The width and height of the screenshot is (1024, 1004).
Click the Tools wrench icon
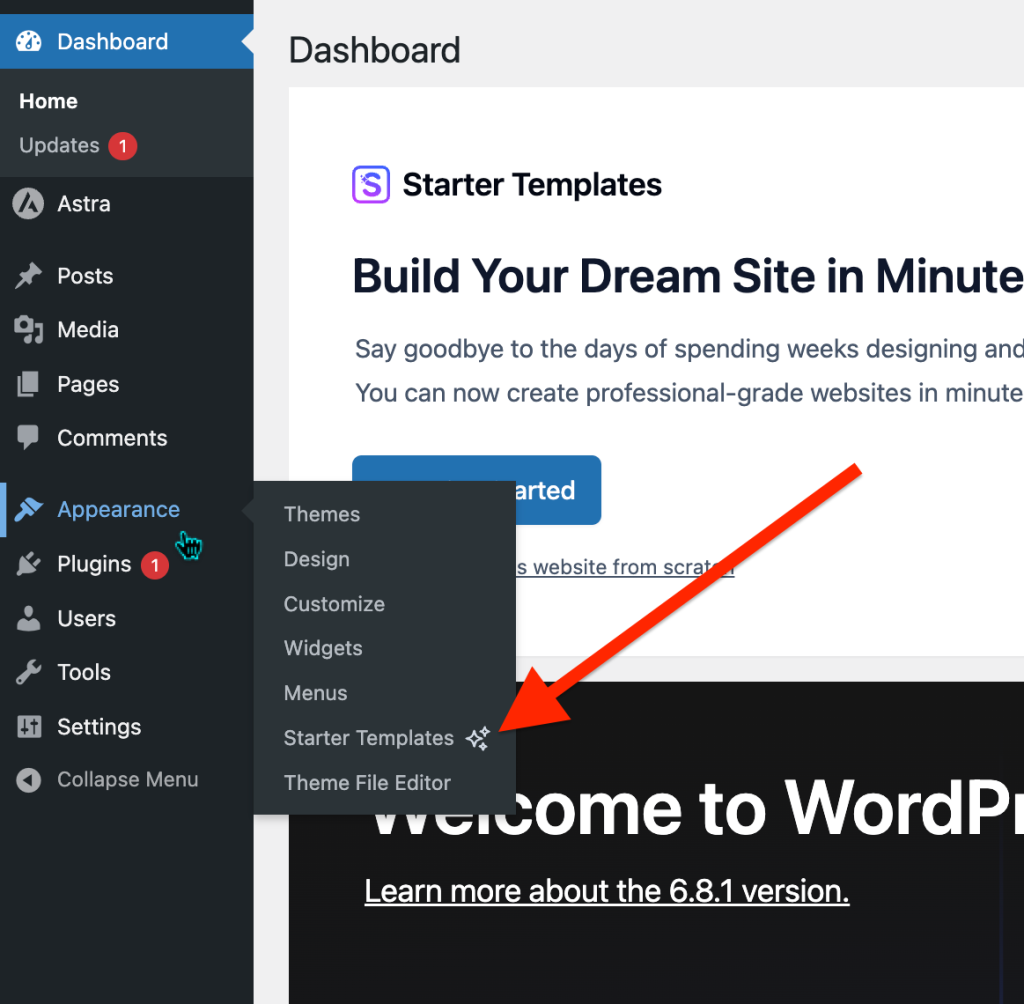[28, 673]
